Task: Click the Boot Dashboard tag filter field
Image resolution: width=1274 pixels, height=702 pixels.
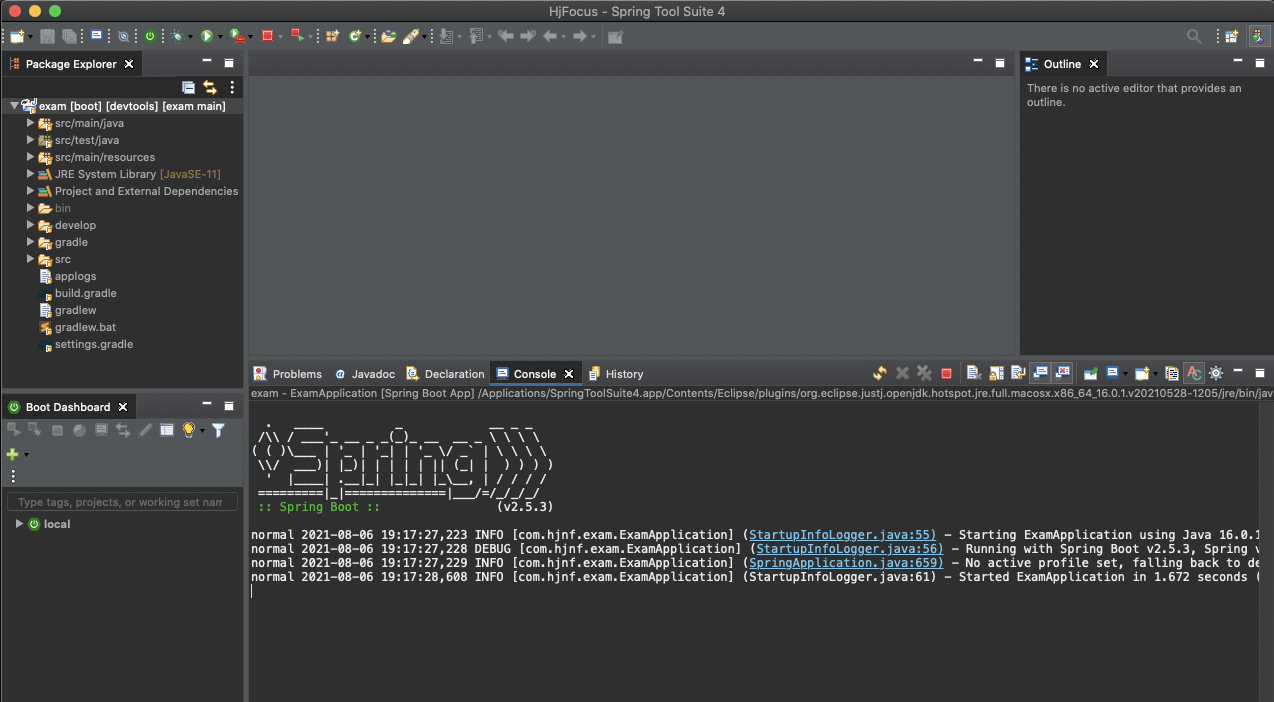Action: 122,502
